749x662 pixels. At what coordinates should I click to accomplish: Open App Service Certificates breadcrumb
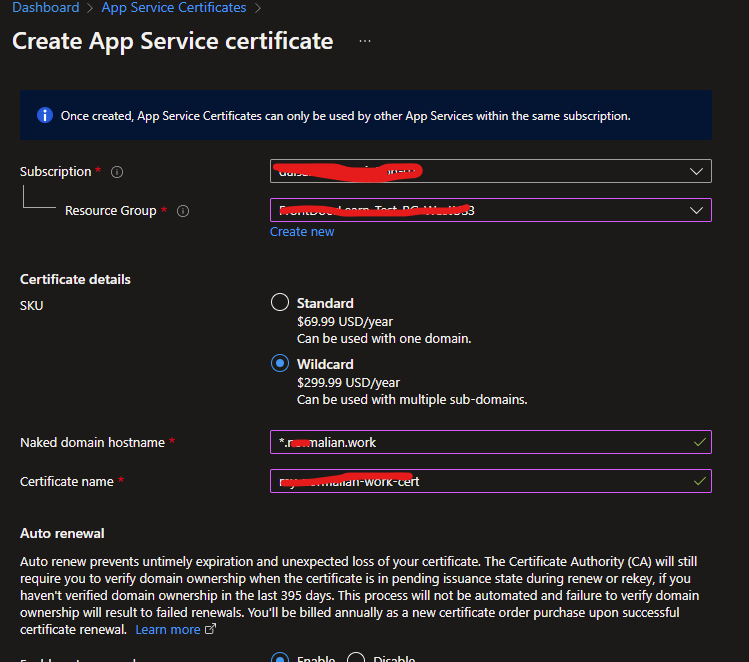tap(174, 8)
